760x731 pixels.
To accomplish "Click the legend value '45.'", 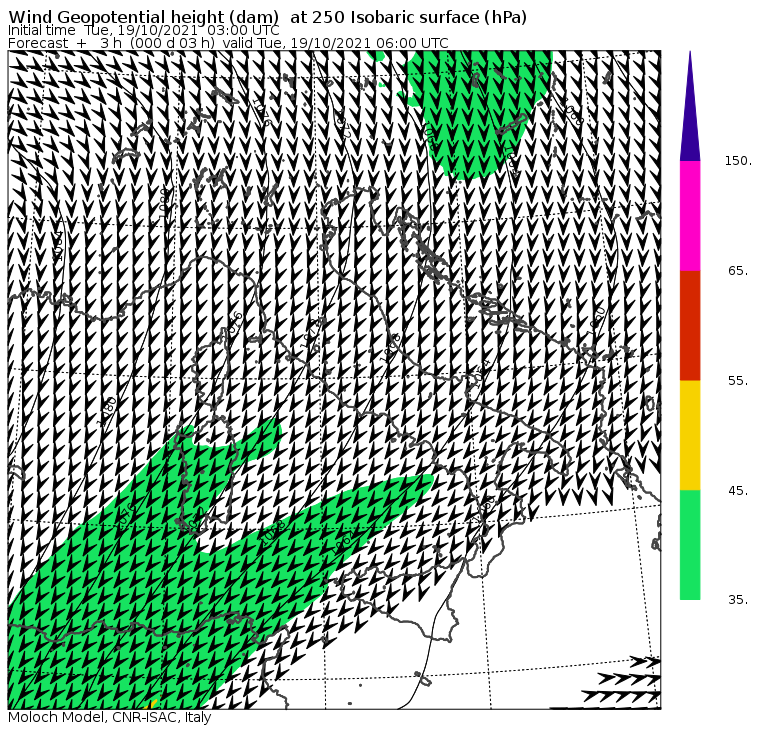I will pyautogui.click(x=739, y=491).
